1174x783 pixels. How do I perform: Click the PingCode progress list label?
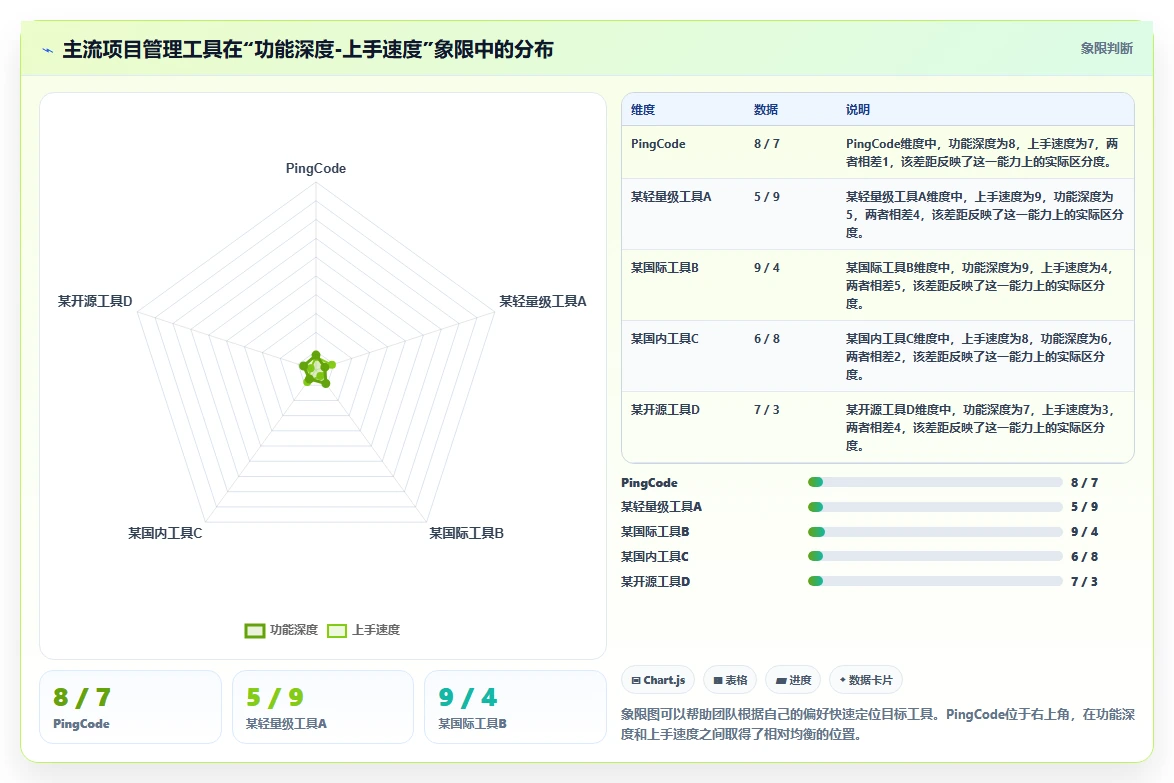pos(649,484)
